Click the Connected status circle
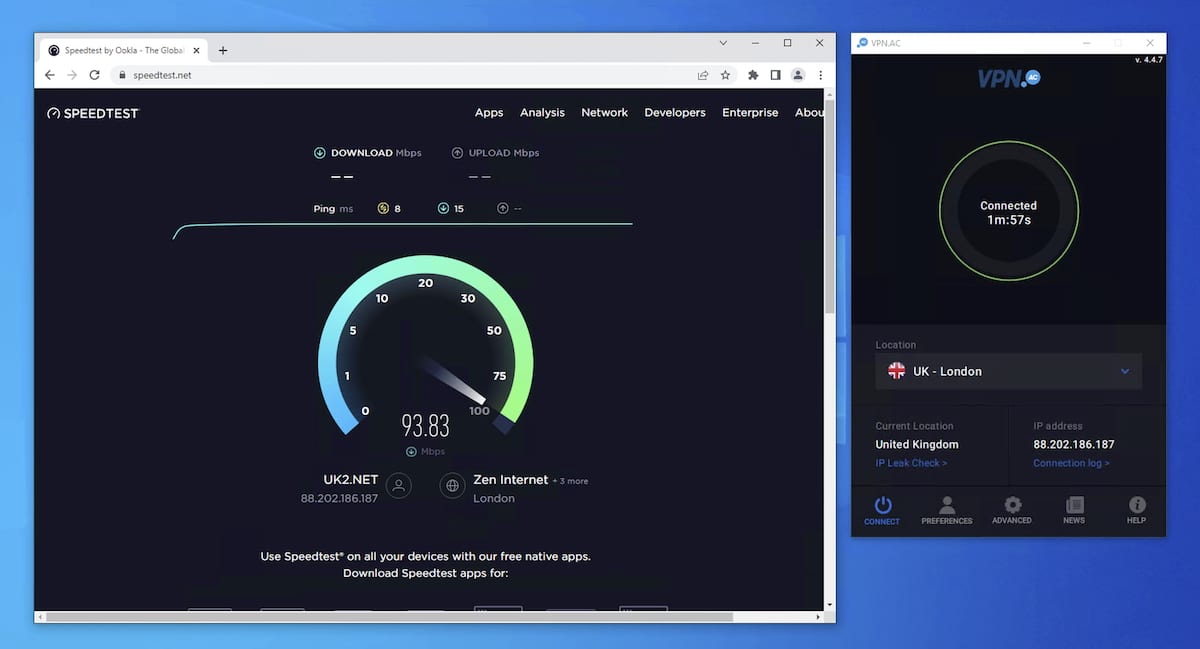 click(1008, 212)
